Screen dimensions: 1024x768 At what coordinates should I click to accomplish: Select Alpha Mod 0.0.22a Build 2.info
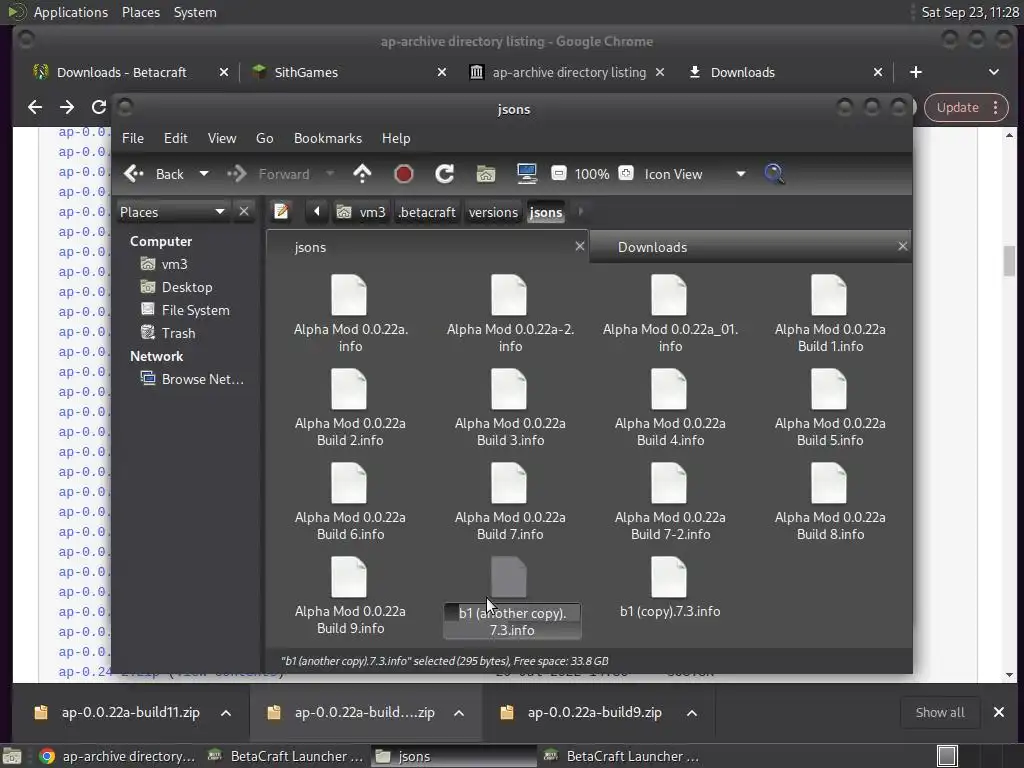pos(350,408)
